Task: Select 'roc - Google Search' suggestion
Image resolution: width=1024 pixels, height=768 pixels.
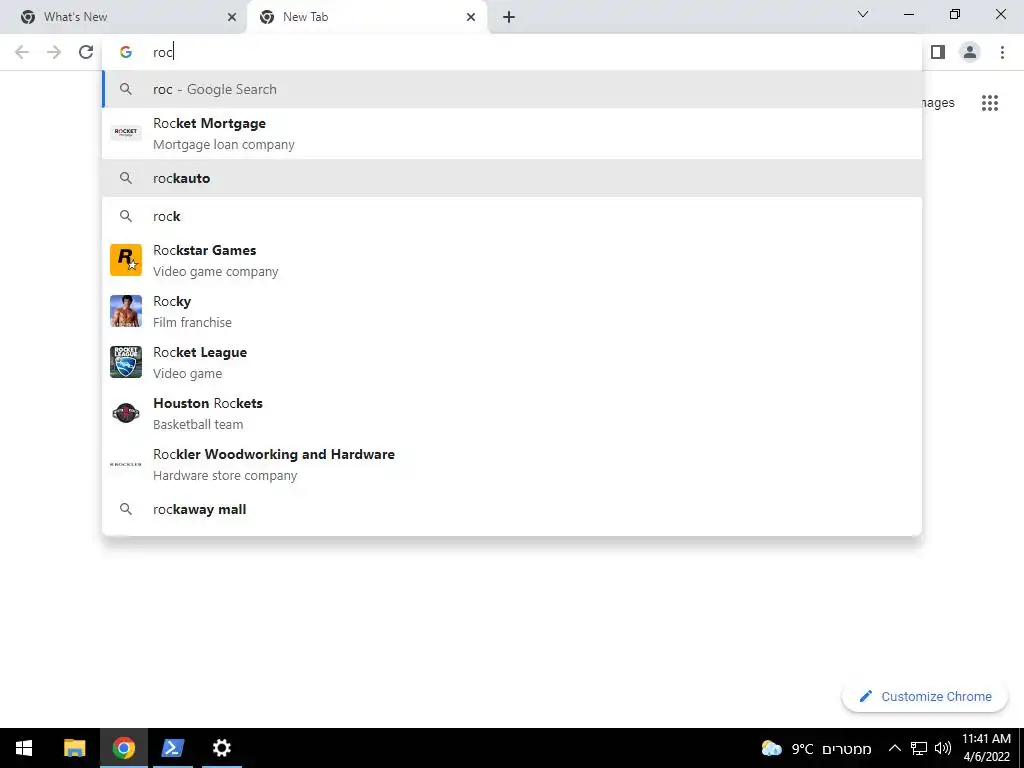Action: 512,89
